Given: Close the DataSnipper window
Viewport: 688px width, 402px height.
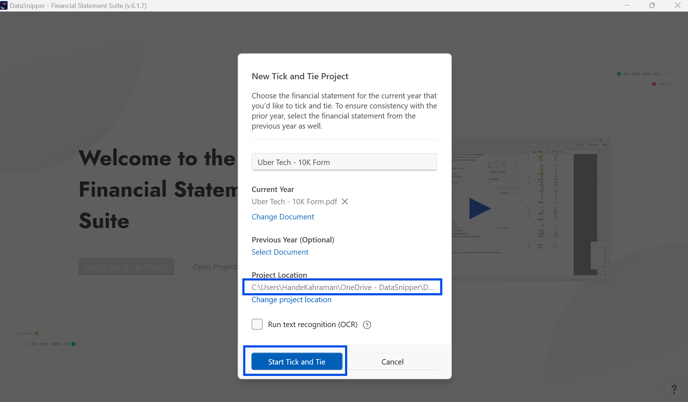Looking at the screenshot, I should 677,5.
